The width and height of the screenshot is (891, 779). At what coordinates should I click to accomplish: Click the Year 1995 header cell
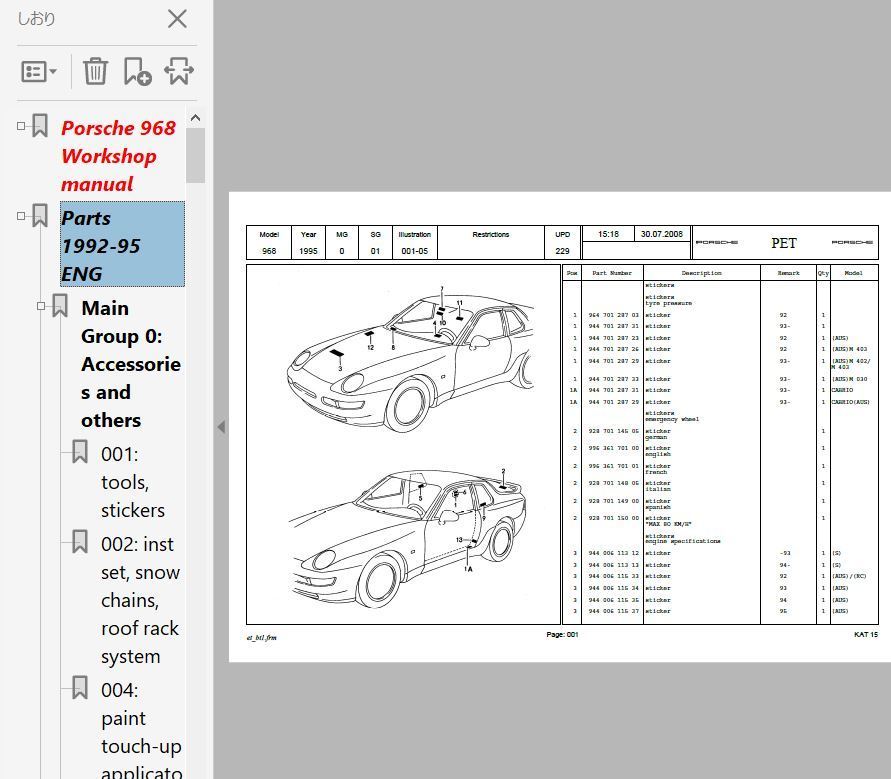pos(309,243)
